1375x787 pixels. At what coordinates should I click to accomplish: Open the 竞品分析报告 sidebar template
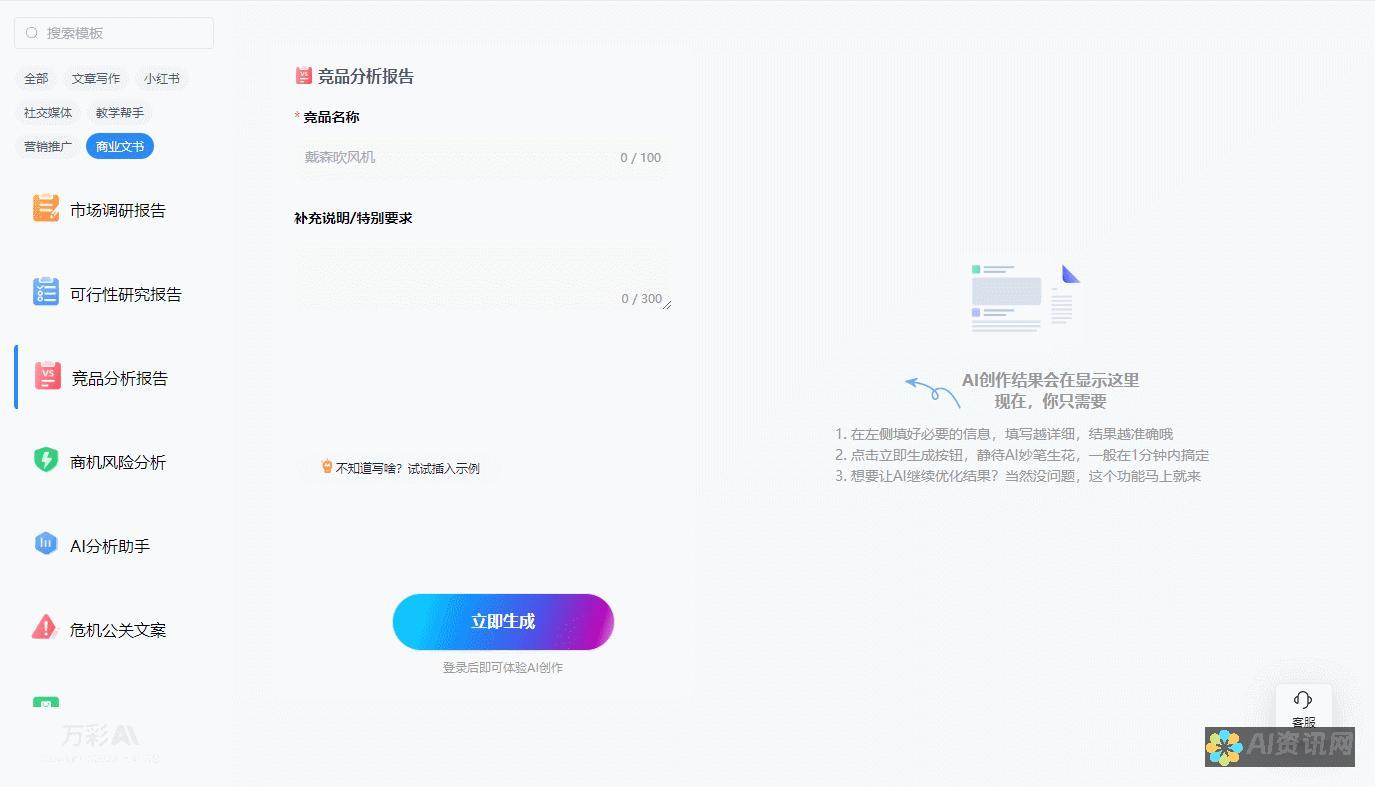119,378
